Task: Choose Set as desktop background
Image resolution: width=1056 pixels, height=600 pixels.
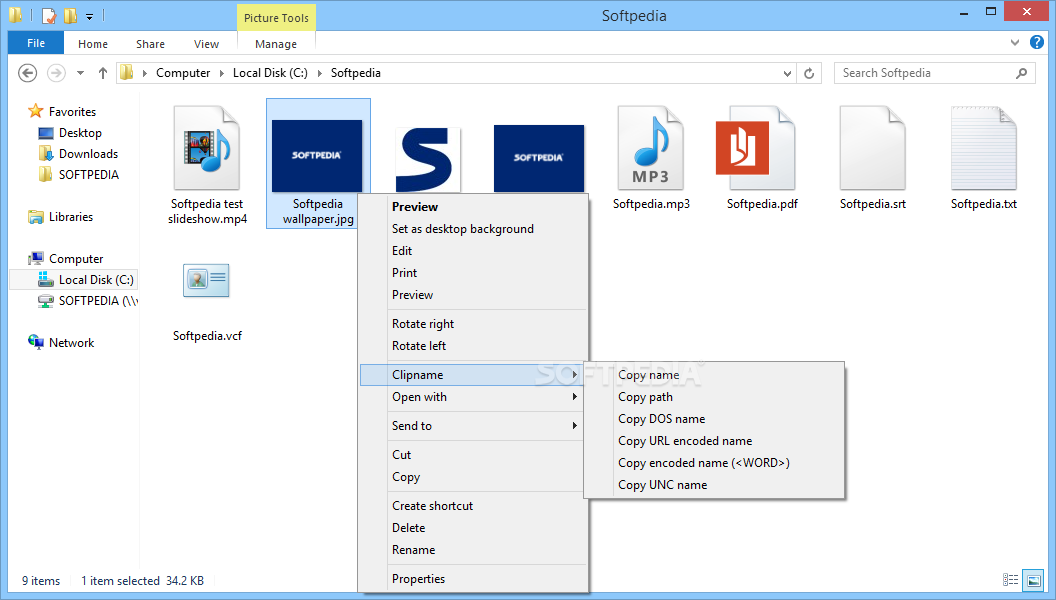Action: click(x=463, y=229)
